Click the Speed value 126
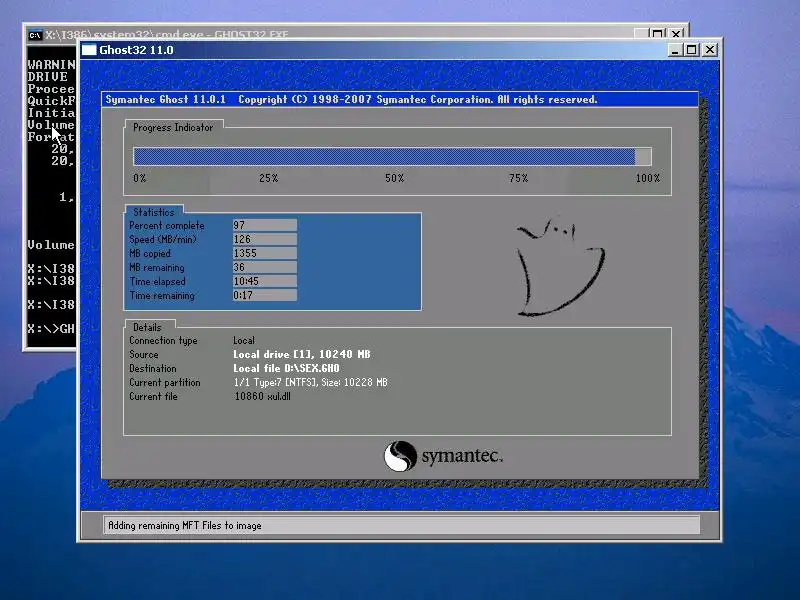 (265, 239)
